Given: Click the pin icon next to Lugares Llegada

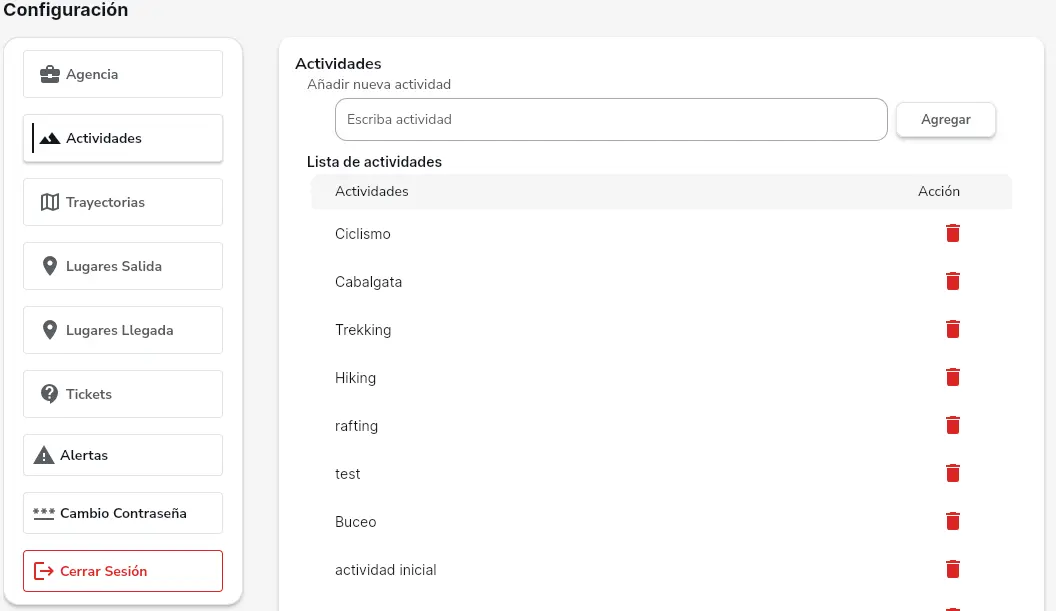Looking at the screenshot, I should pyautogui.click(x=49, y=329).
